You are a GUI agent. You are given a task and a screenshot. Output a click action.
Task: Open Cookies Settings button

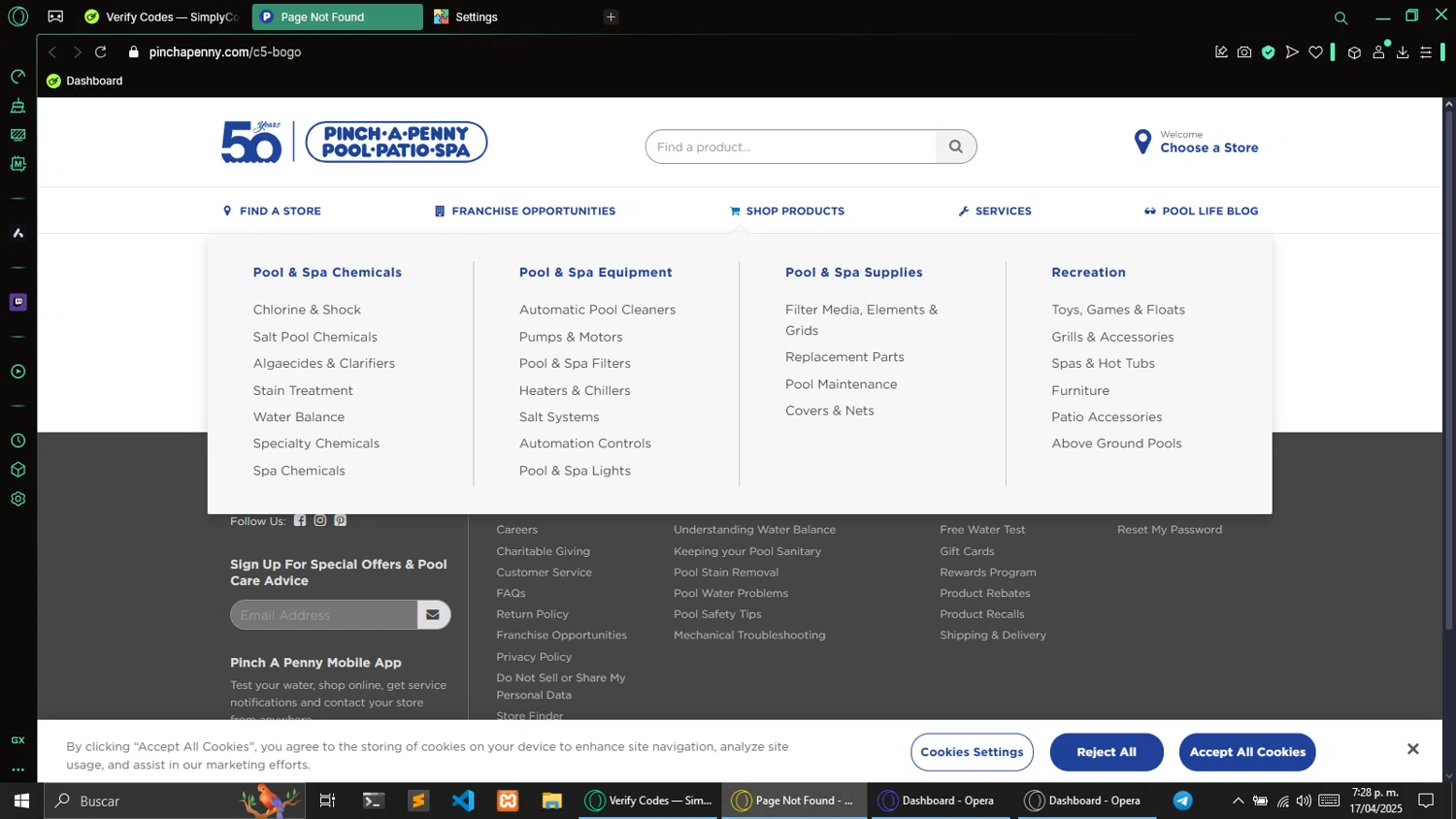click(972, 752)
